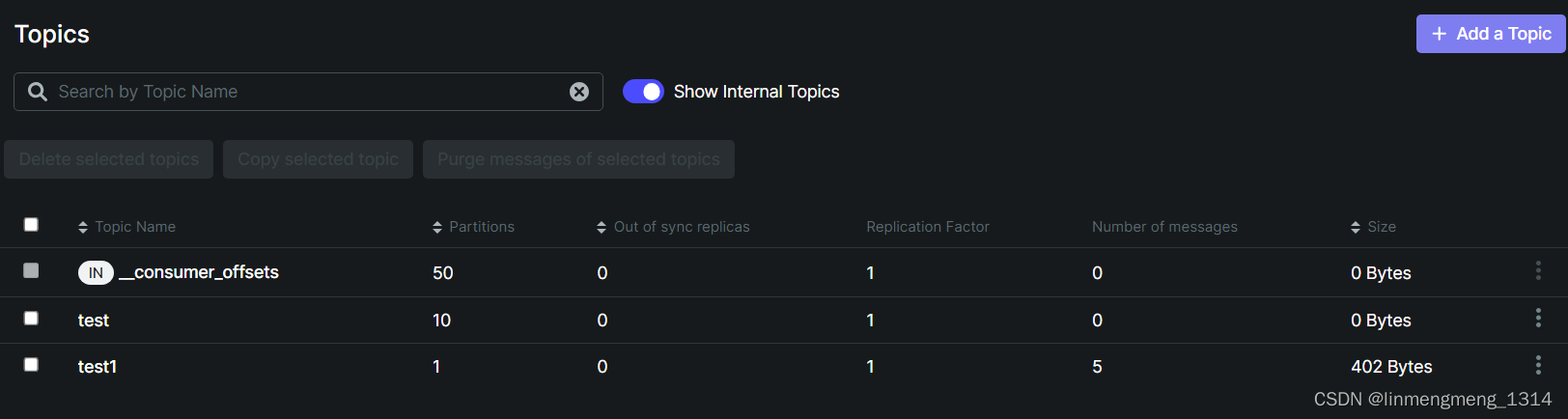Open the test1 topic link
1568x419 pixels.
(98, 367)
